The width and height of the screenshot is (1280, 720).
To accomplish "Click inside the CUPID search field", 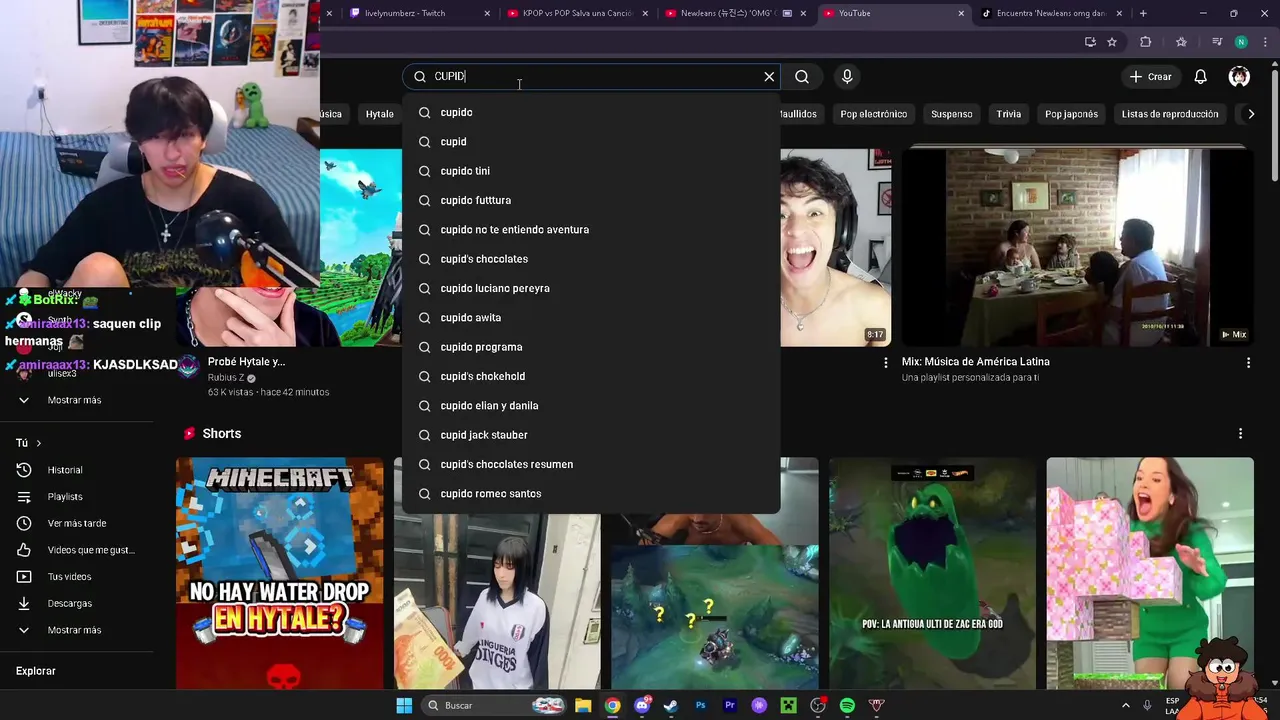I will click(x=590, y=76).
